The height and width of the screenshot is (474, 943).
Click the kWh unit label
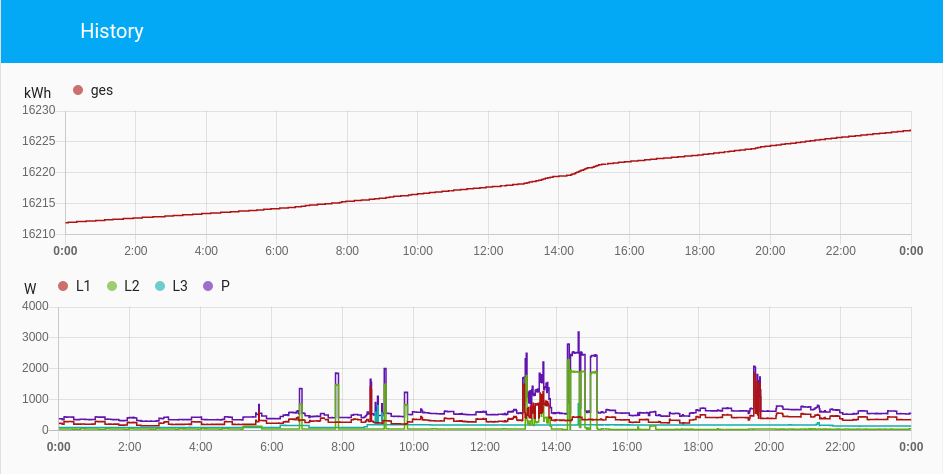point(37,93)
